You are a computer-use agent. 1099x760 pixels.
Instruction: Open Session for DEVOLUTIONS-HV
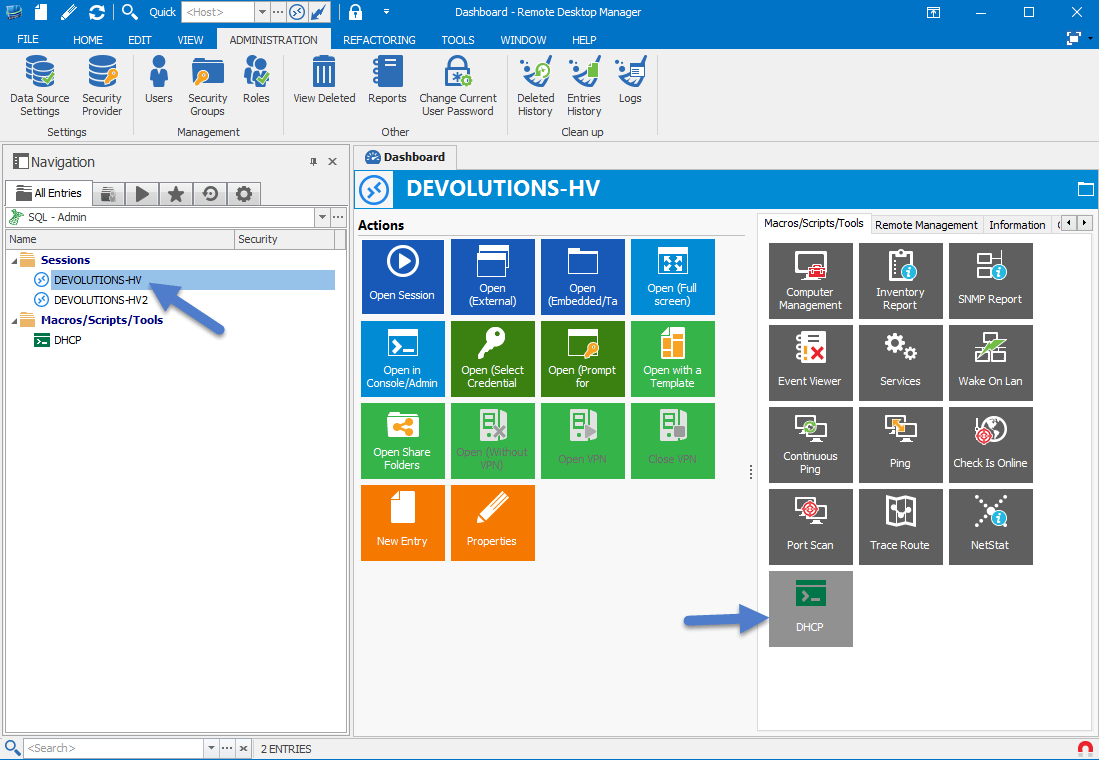point(402,276)
